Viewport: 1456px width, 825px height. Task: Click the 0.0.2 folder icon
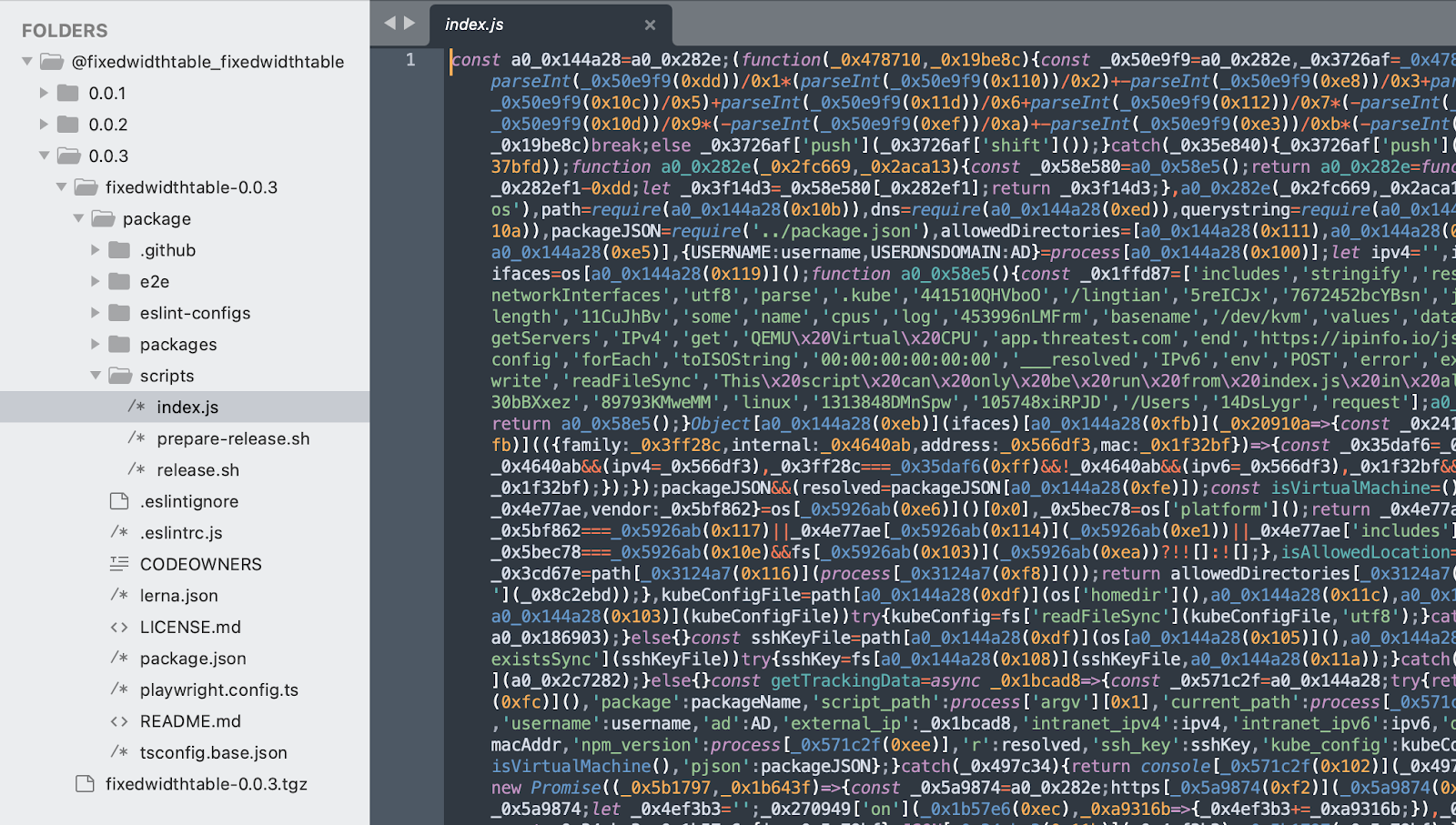(68, 125)
